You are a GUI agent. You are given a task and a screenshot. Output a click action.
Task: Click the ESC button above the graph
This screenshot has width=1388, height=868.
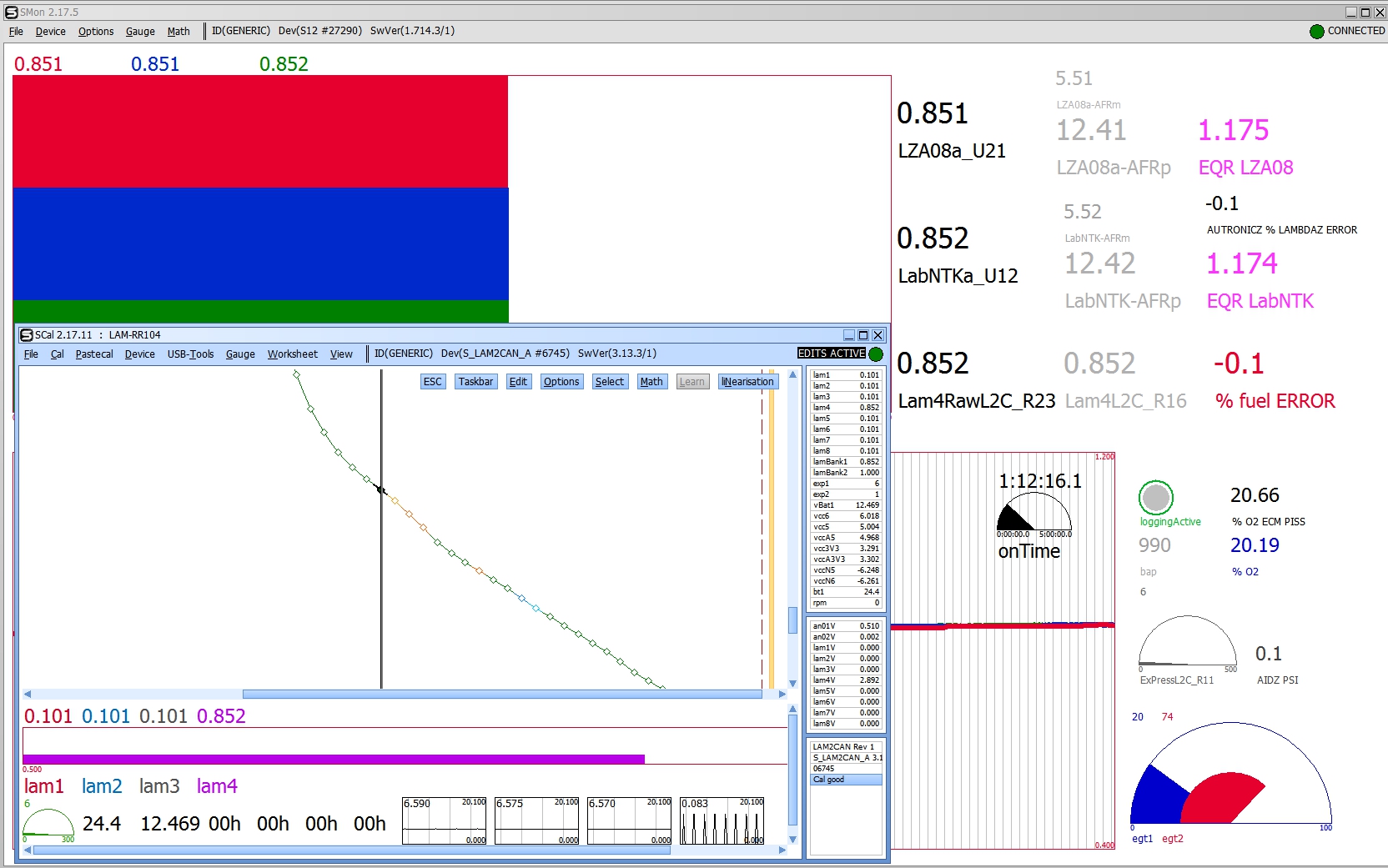click(x=432, y=382)
